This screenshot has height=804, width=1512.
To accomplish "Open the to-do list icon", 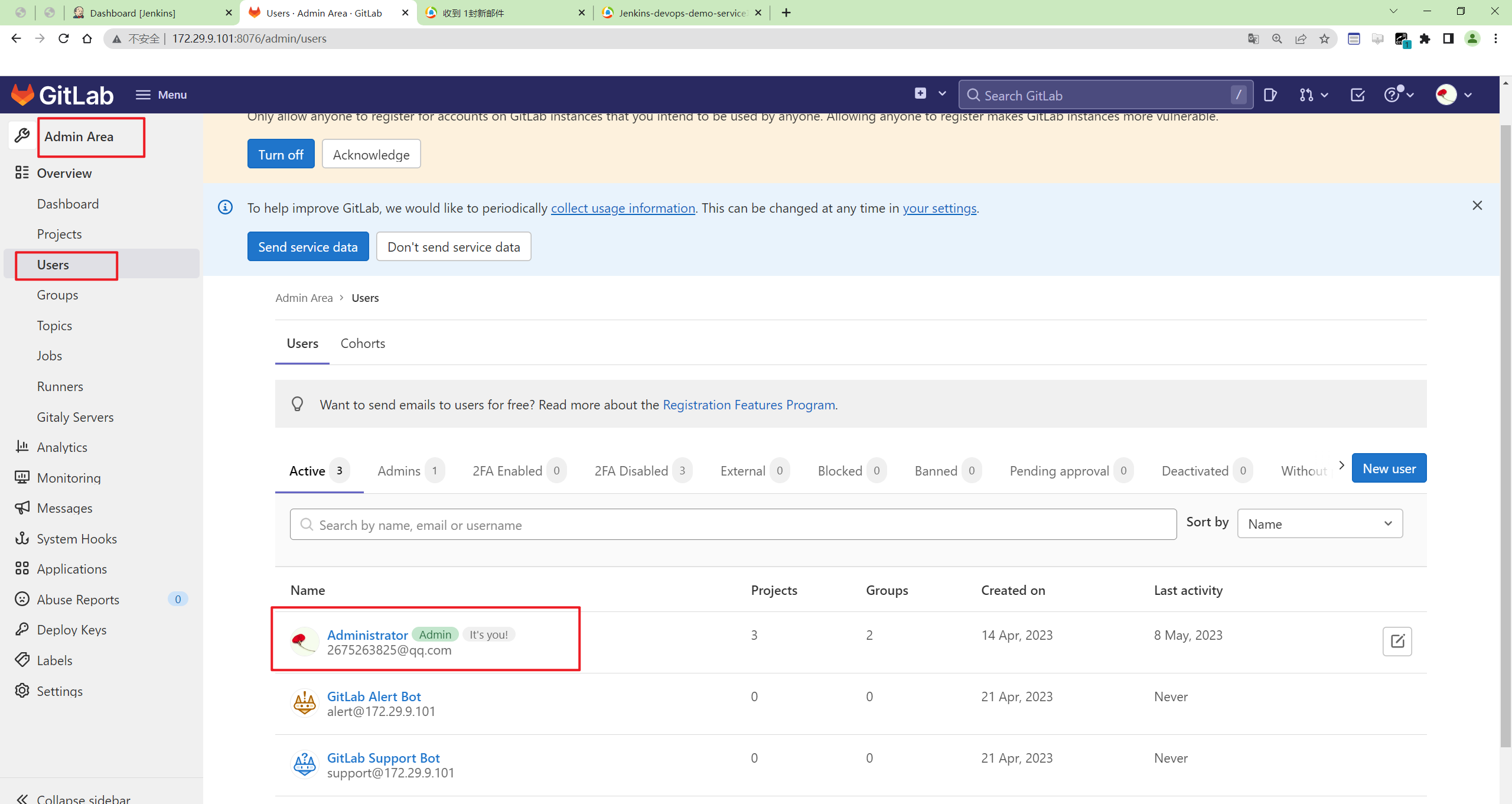I will coord(1357,95).
